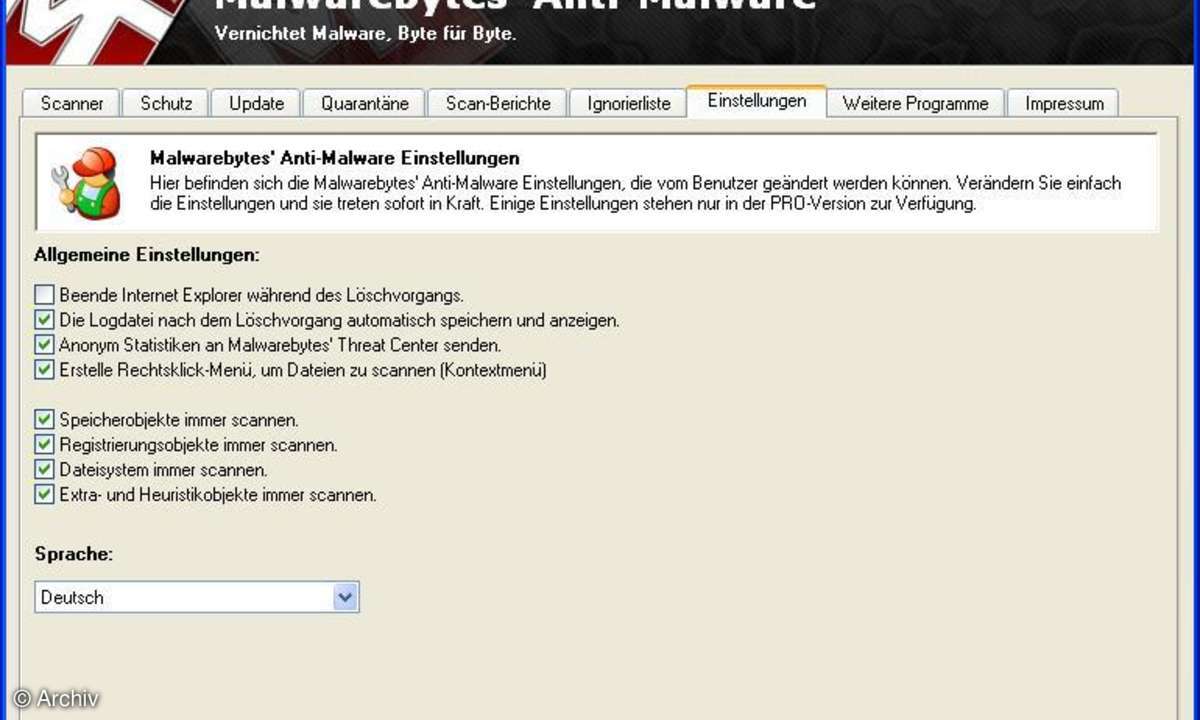Screen dimensions: 1200x720
Task: Click the worker with wrench settings icon
Action: coord(87,182)
